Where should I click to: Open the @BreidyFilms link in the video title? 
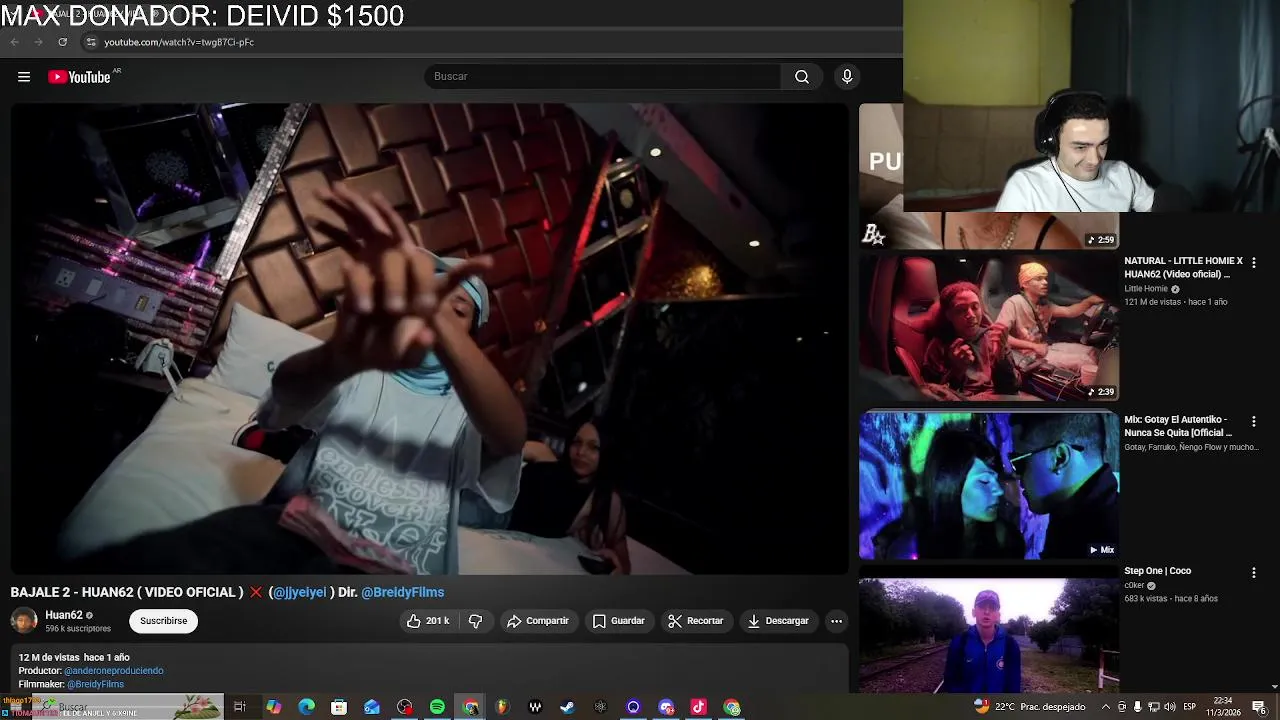click(x=403, y=592)
